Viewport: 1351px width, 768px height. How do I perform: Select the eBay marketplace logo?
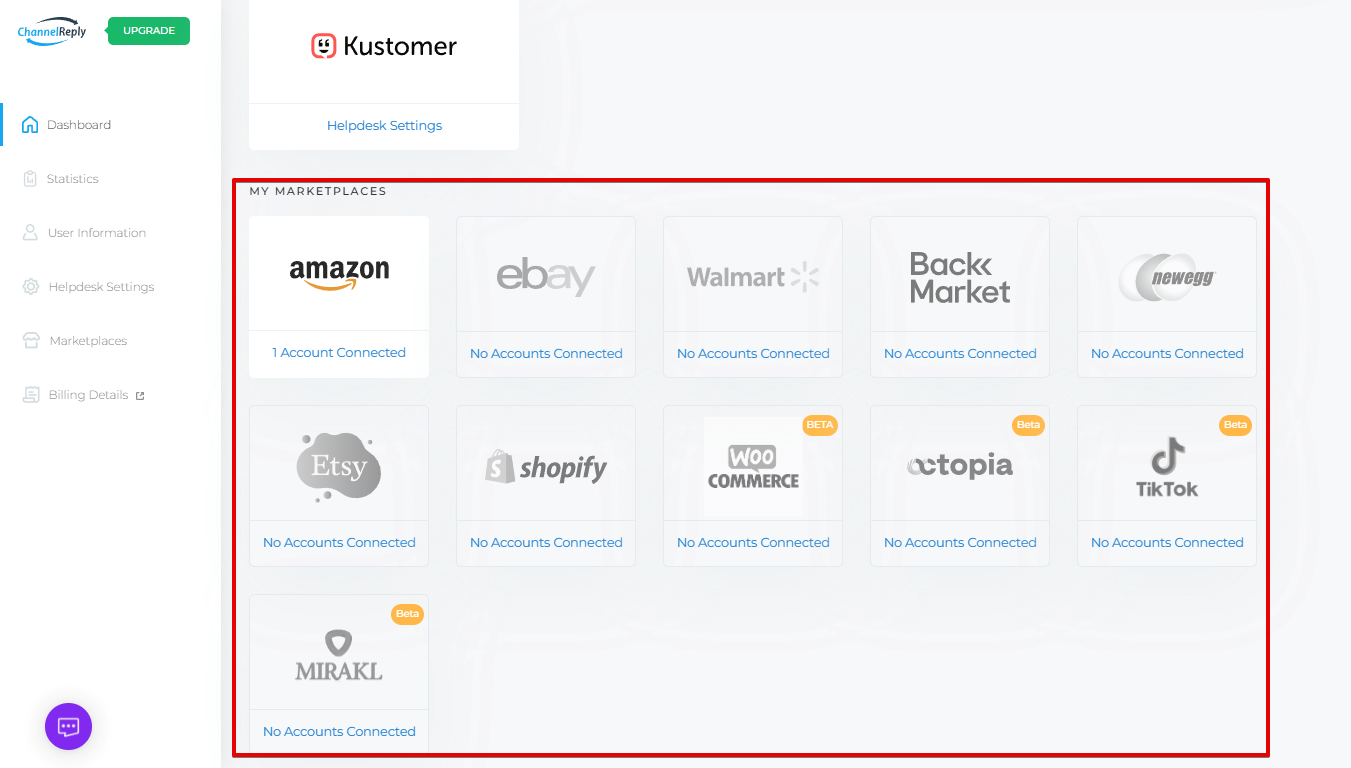pos(546,276)
